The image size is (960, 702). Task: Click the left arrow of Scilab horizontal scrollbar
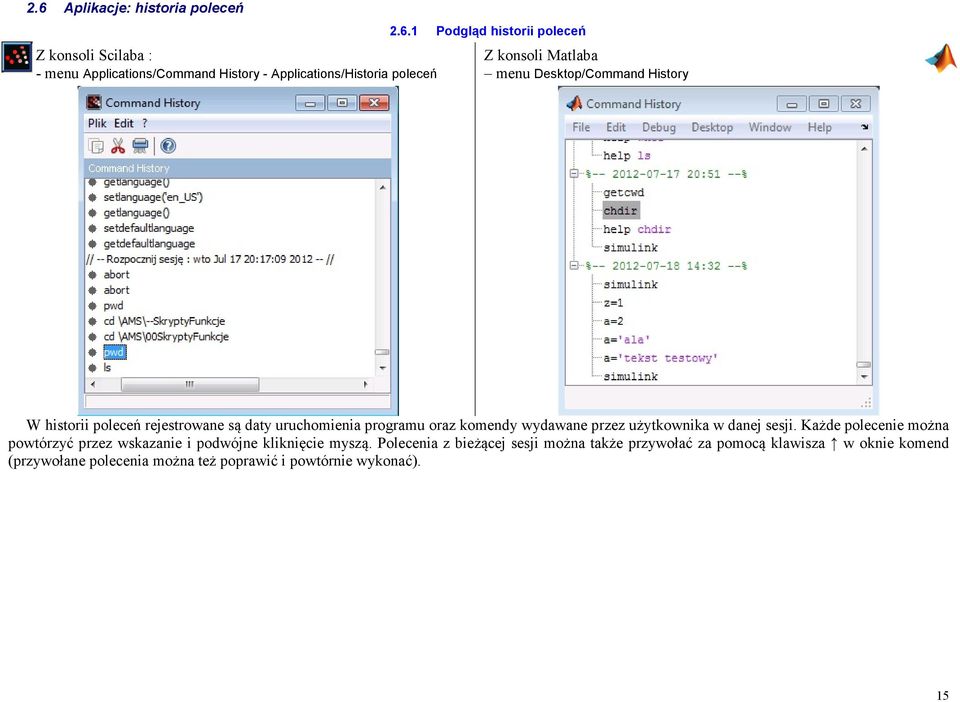[92, 384]
